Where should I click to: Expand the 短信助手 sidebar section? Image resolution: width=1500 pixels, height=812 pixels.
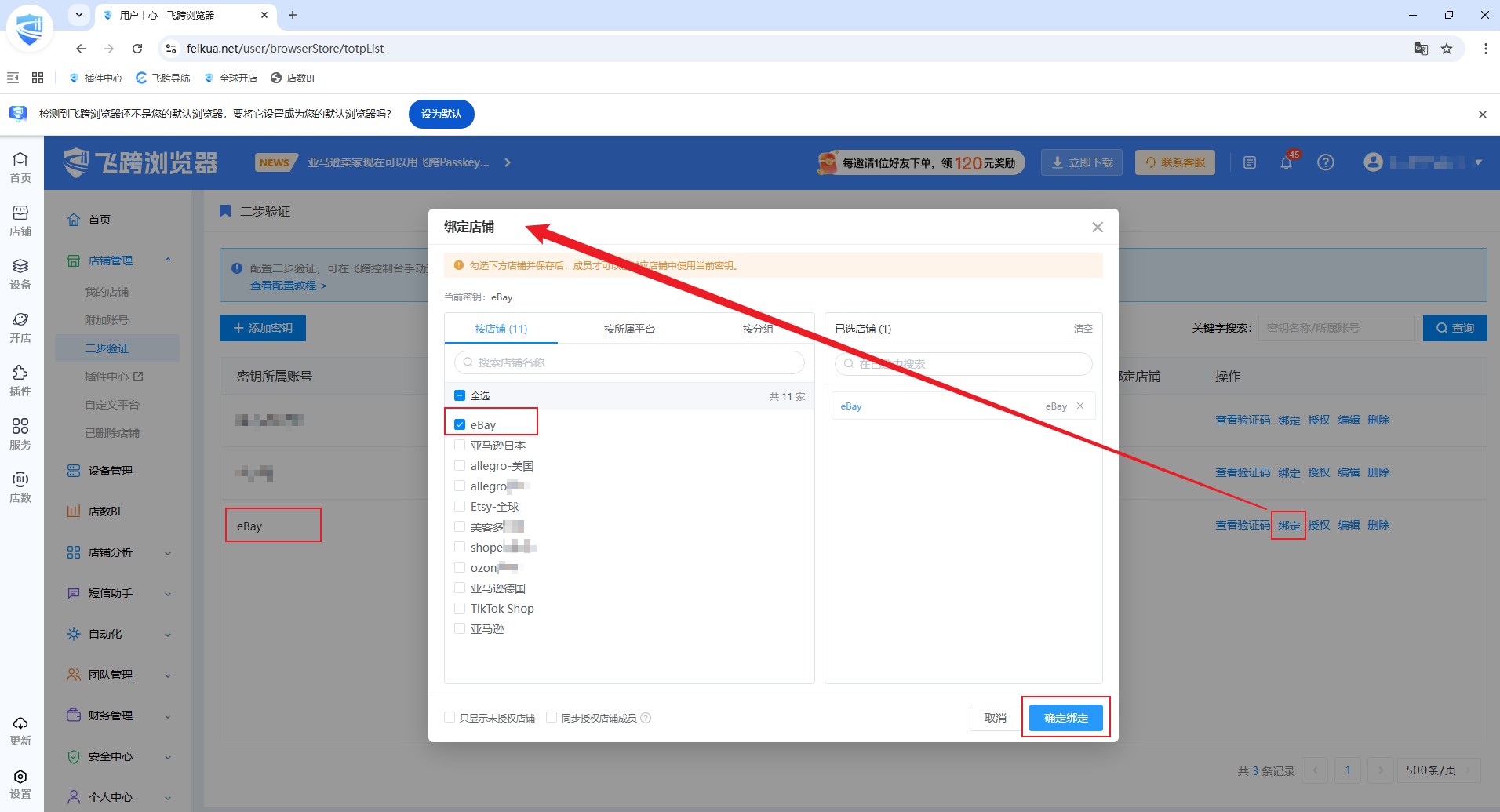168,593
